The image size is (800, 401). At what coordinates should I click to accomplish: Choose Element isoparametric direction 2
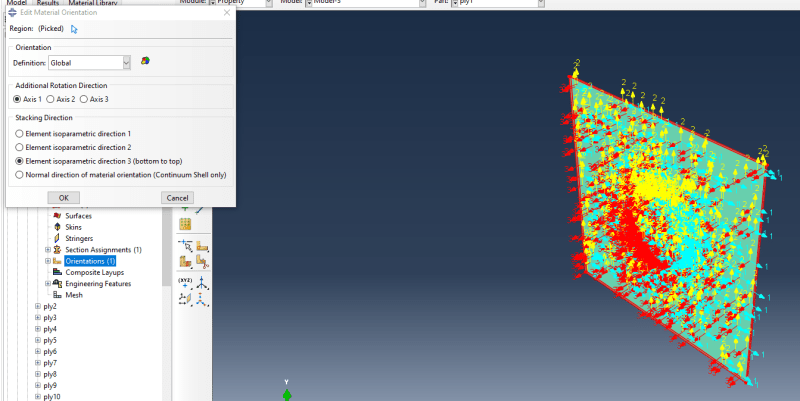pyautogui.click(x=19, y=147)
